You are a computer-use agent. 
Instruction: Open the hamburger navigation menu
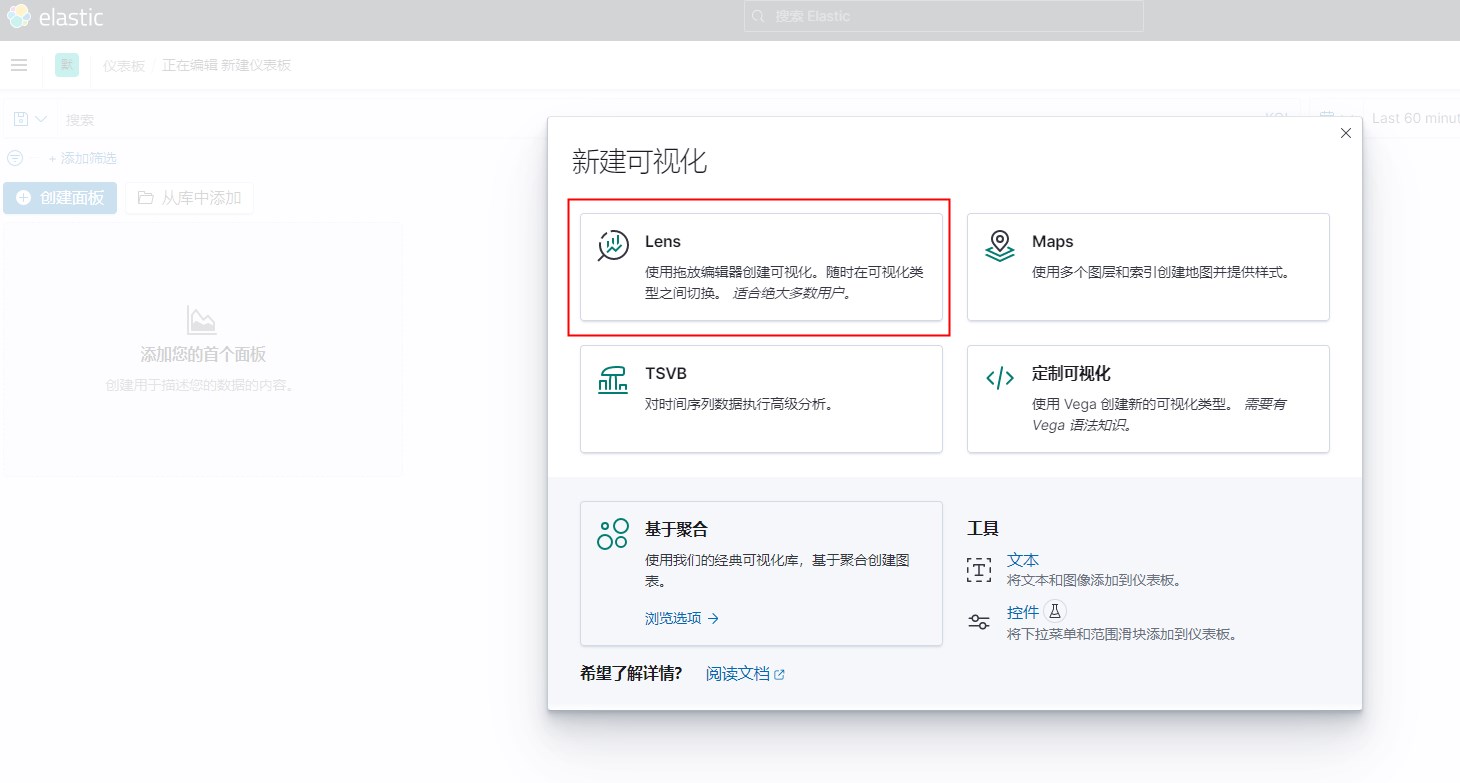click(19, 65)
